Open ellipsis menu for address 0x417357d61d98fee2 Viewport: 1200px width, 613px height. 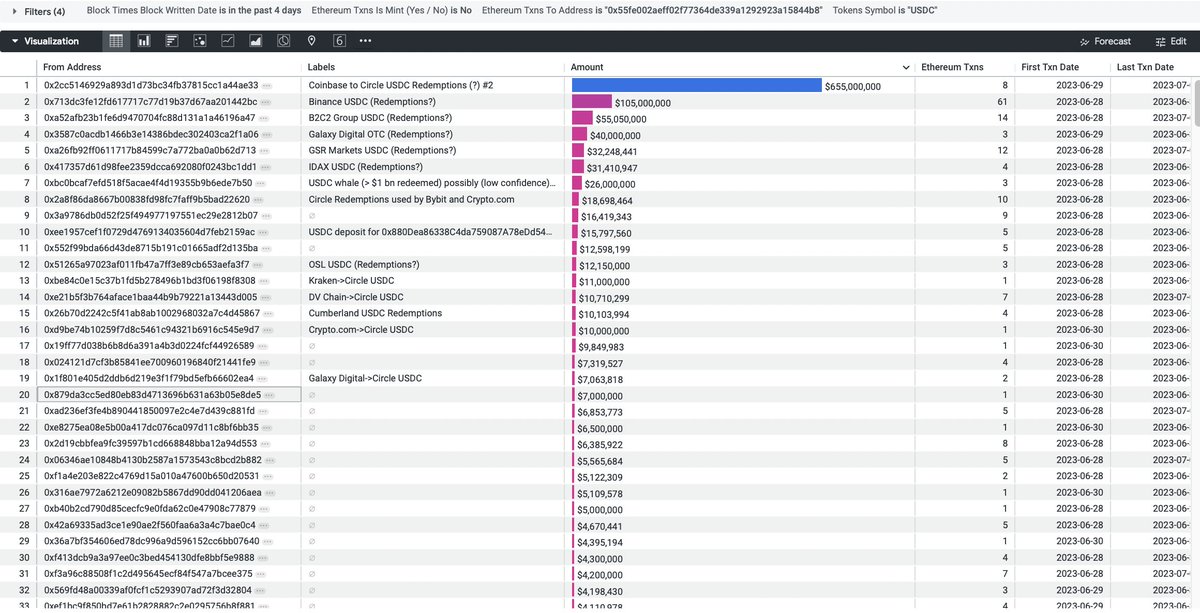coord(265,167)
